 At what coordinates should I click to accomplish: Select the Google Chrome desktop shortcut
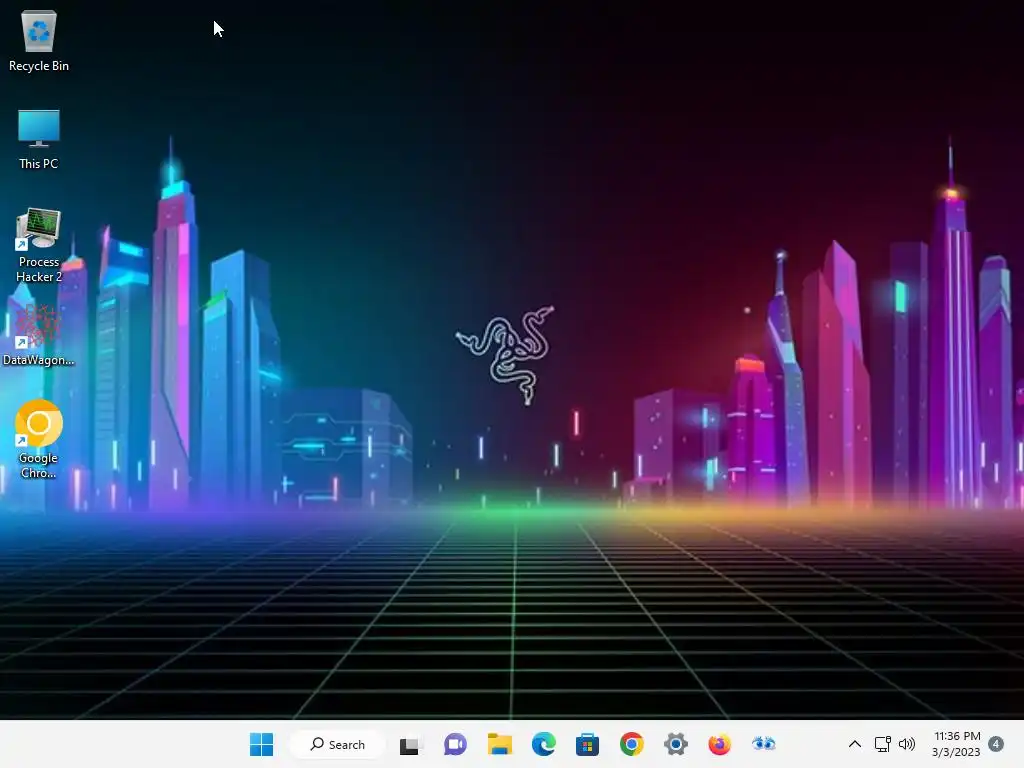39,440
